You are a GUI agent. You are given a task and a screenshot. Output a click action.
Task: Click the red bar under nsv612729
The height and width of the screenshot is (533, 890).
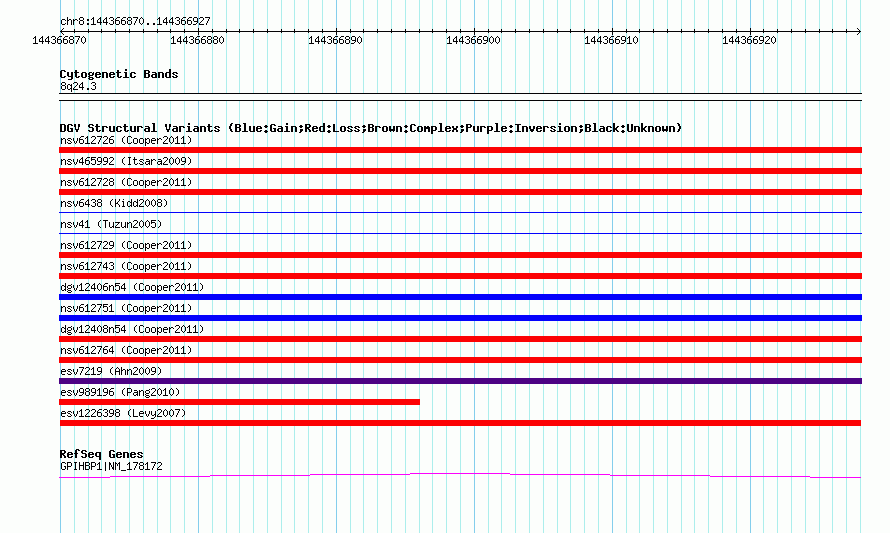click(460, 255)
